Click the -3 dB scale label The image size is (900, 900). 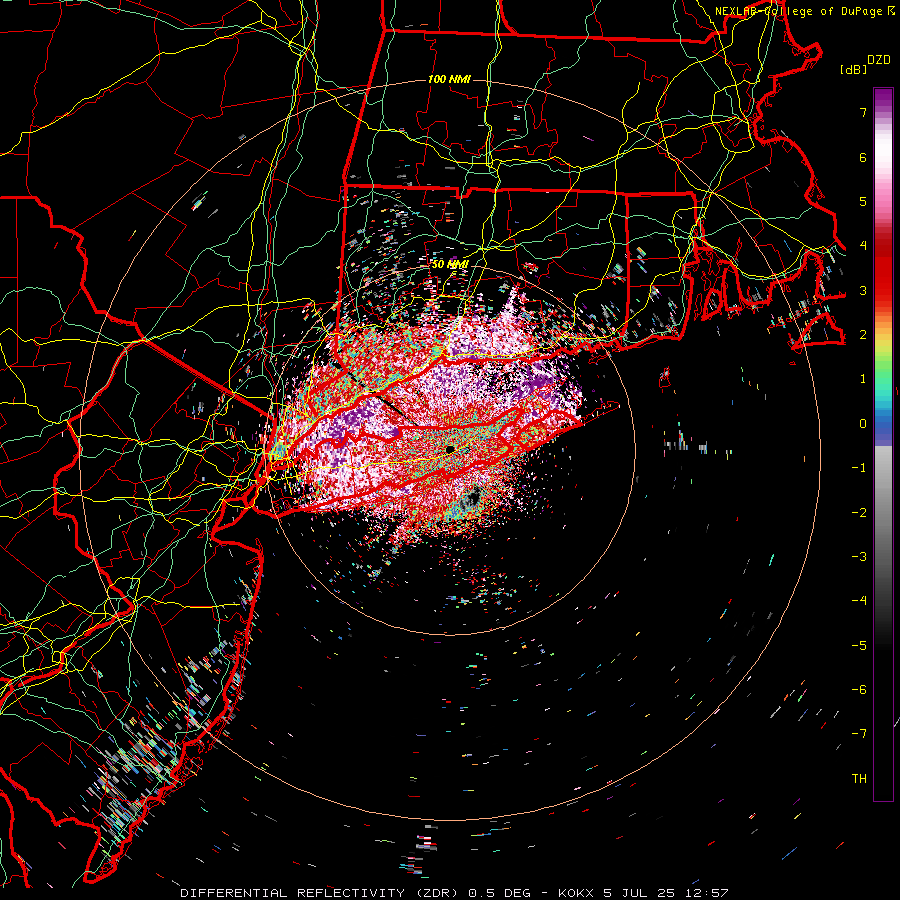[x=859, y=557]
